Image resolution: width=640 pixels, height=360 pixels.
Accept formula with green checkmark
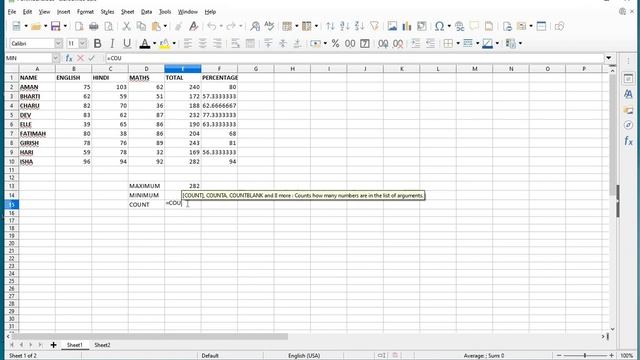coord(91,58)
